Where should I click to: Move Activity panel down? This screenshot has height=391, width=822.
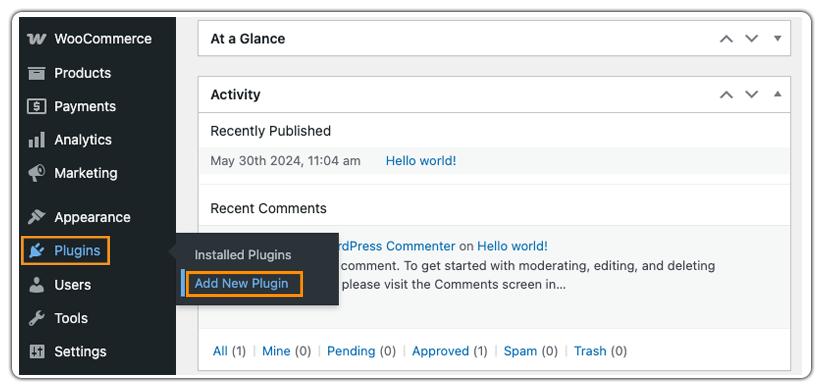[752, 95]
